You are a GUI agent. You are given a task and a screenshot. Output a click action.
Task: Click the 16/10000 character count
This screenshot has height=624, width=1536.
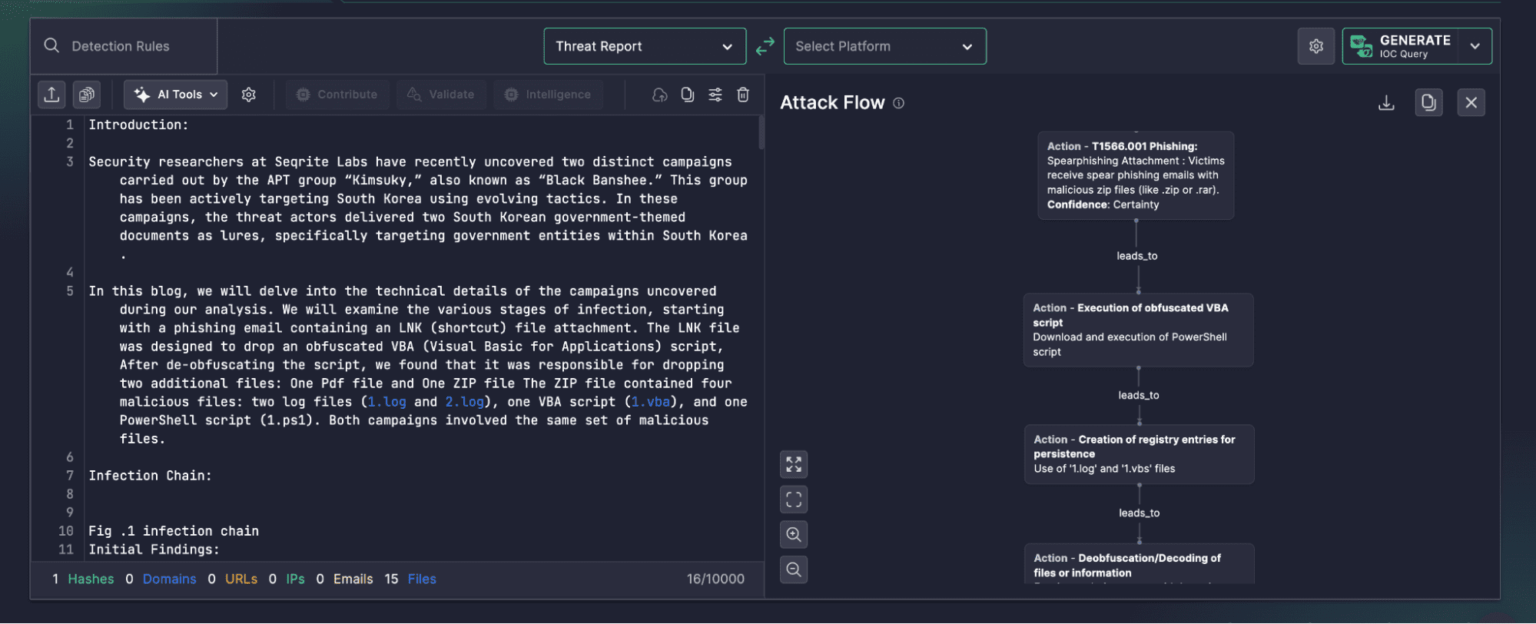coord(715,579)
